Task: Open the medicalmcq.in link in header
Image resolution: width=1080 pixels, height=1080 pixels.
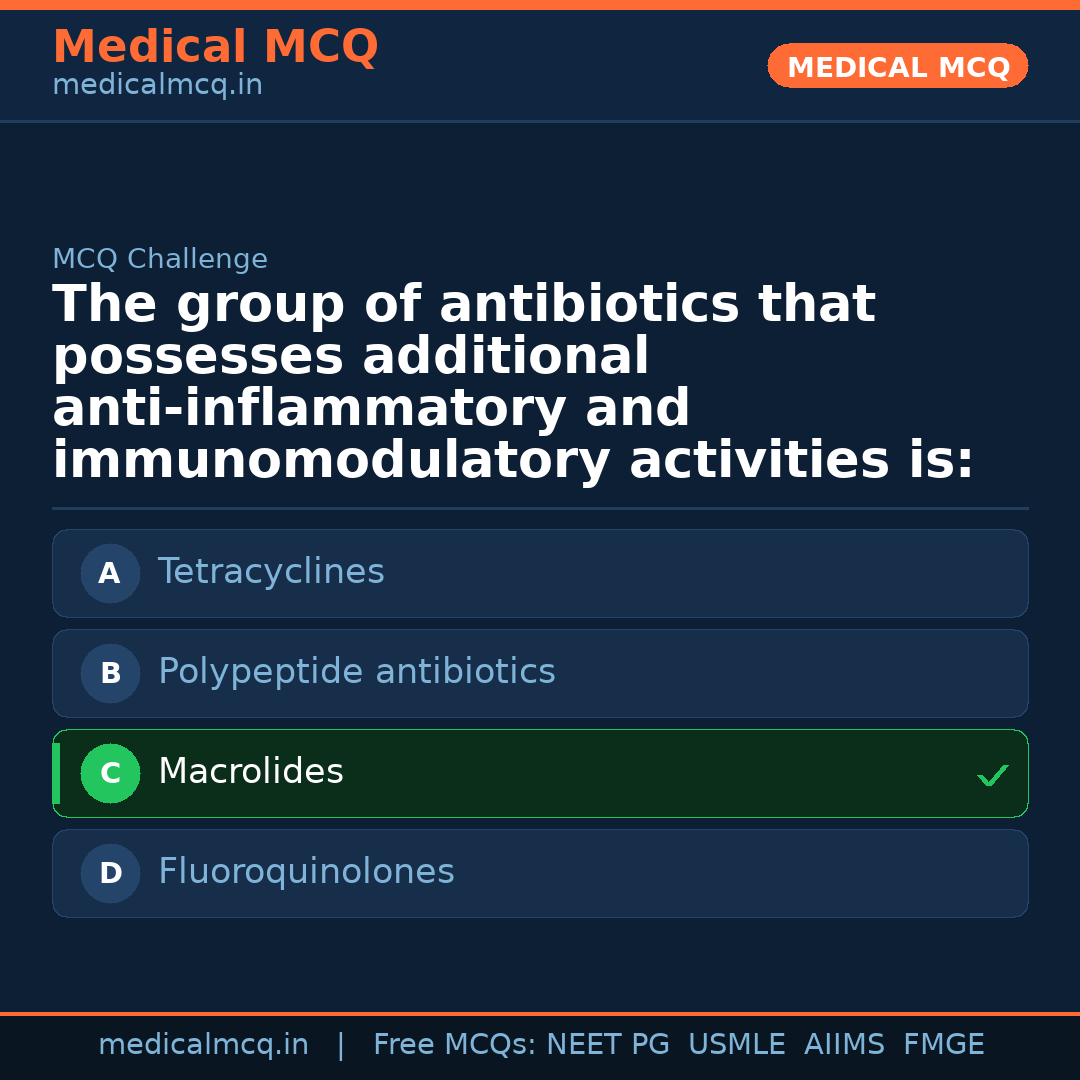Action: 157,86
